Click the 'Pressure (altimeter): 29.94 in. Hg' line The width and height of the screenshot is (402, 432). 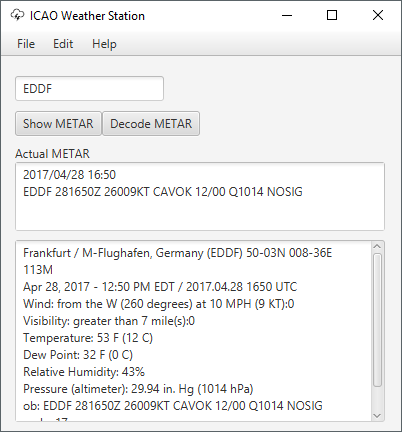[138, 389]
